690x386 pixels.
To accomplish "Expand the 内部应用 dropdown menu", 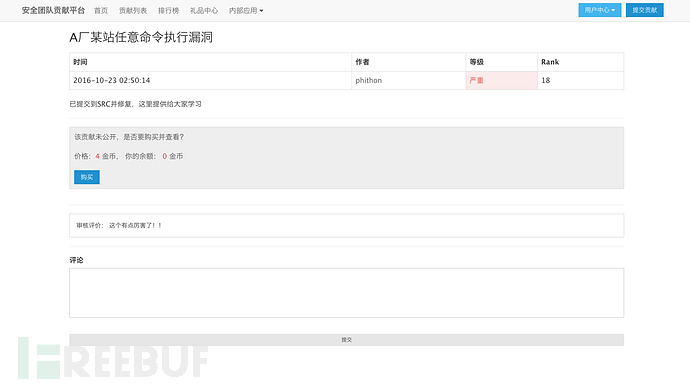I will (x=246, y=11).
